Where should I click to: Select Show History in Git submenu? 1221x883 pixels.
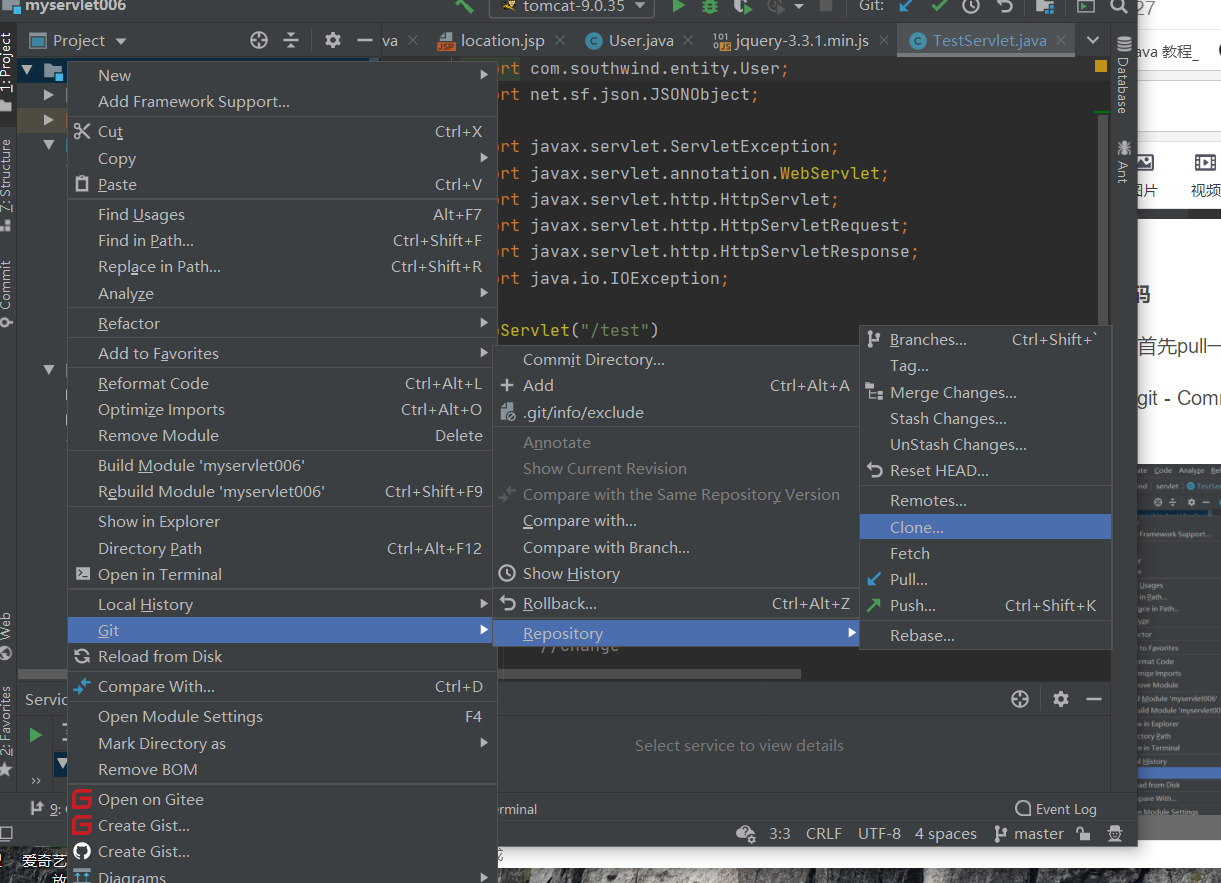(676, 573)
